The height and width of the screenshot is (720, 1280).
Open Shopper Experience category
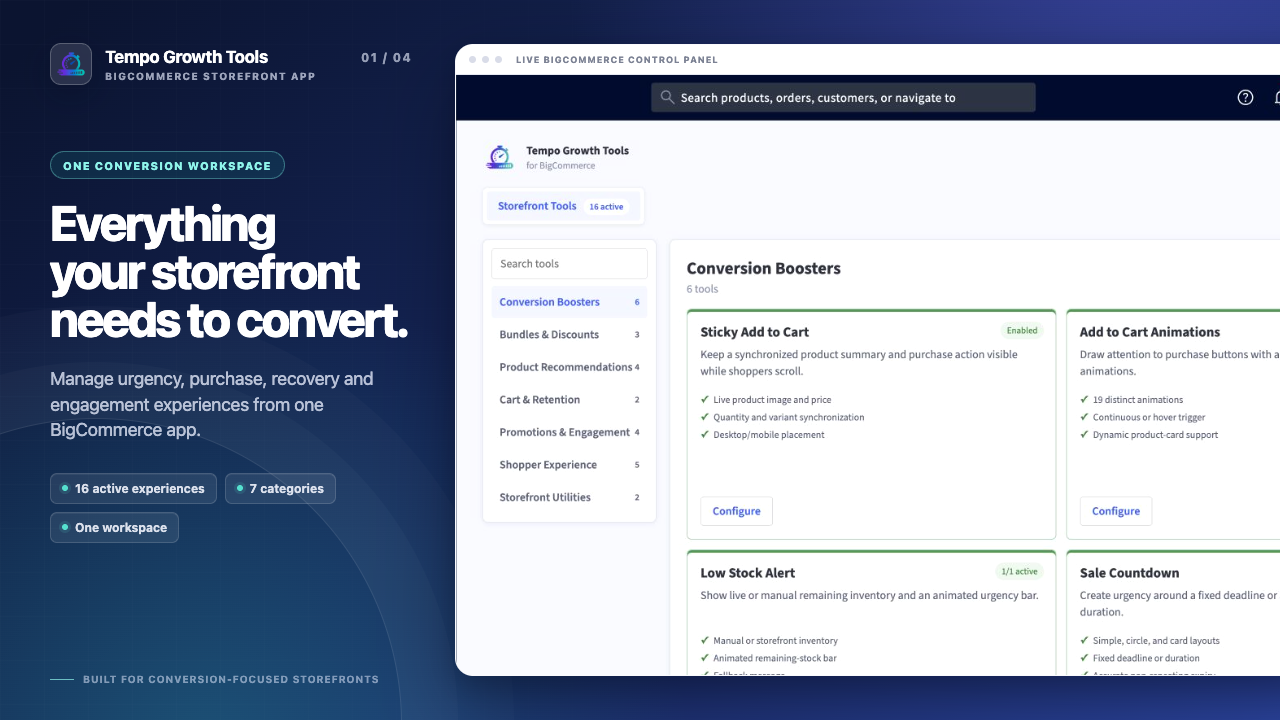(569, 464)
